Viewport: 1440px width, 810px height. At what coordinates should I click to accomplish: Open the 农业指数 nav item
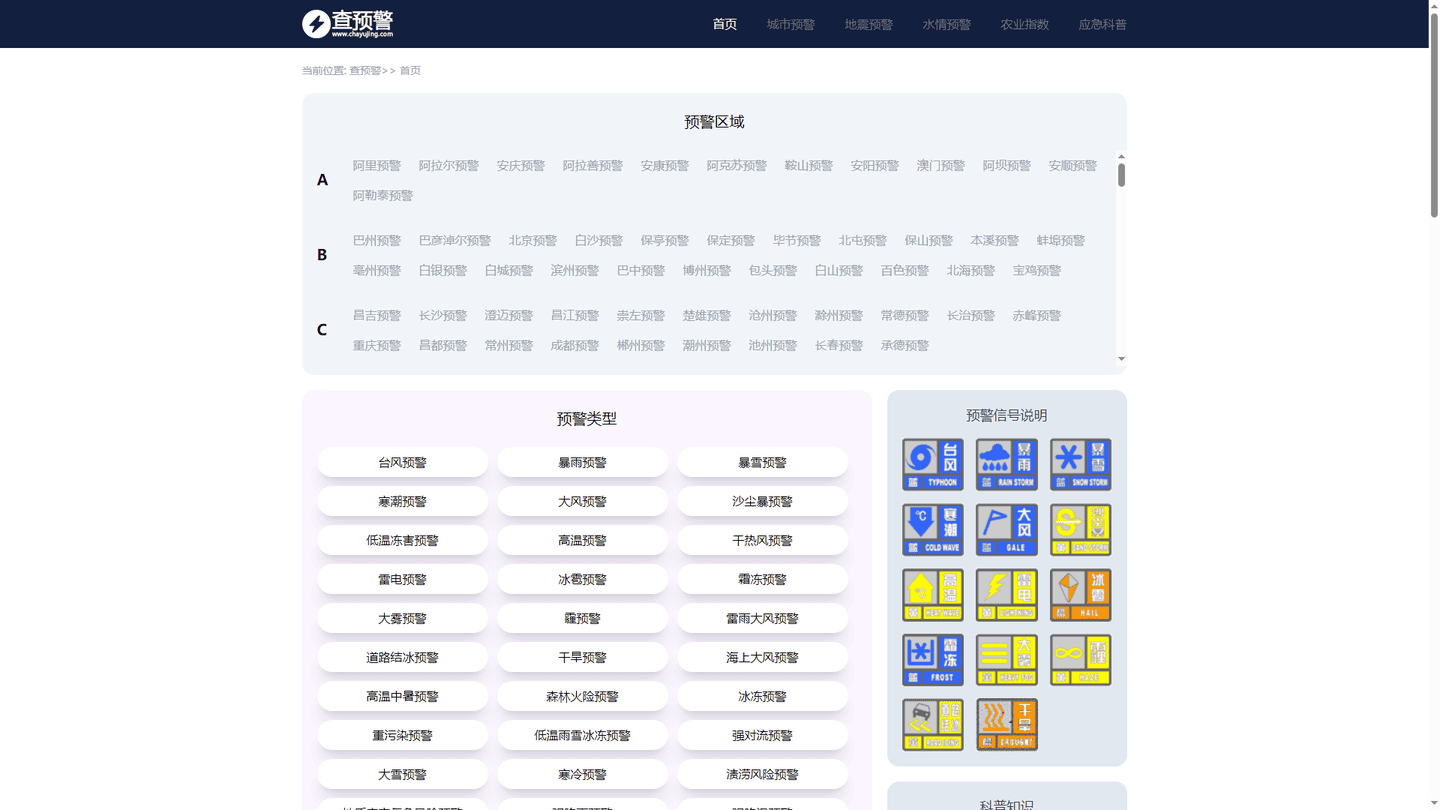click(x=1025, y=24)
